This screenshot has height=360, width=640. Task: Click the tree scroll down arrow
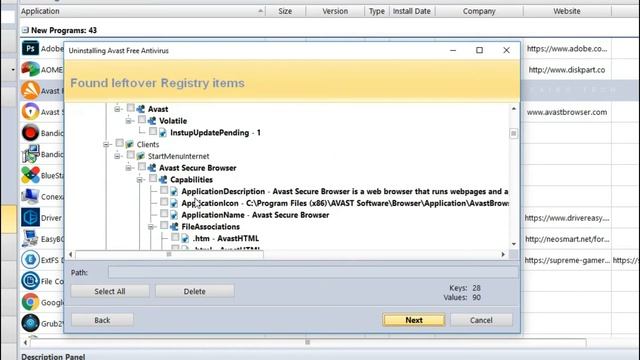click(x=513, y=244)
